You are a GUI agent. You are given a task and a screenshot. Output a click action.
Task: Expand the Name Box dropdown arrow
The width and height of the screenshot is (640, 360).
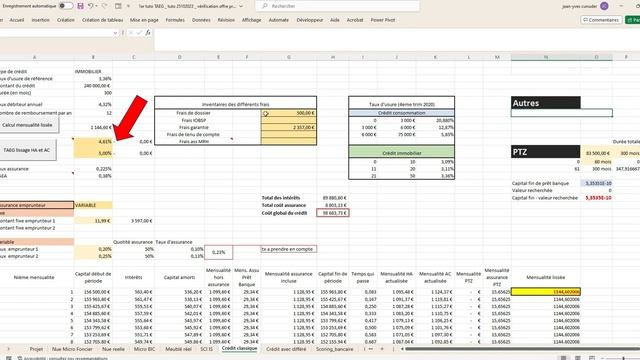click(116, 33)
